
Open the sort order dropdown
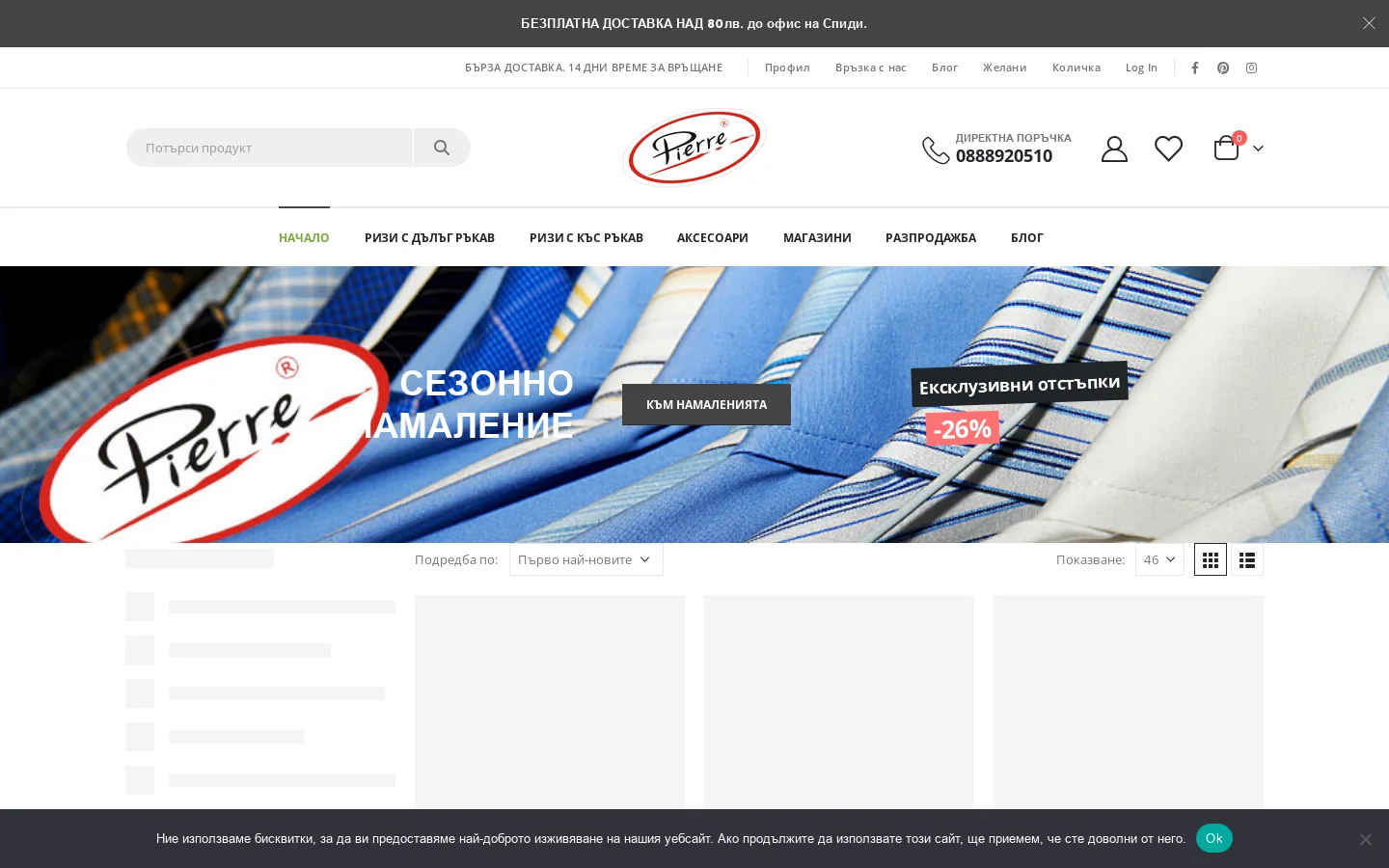586,559
